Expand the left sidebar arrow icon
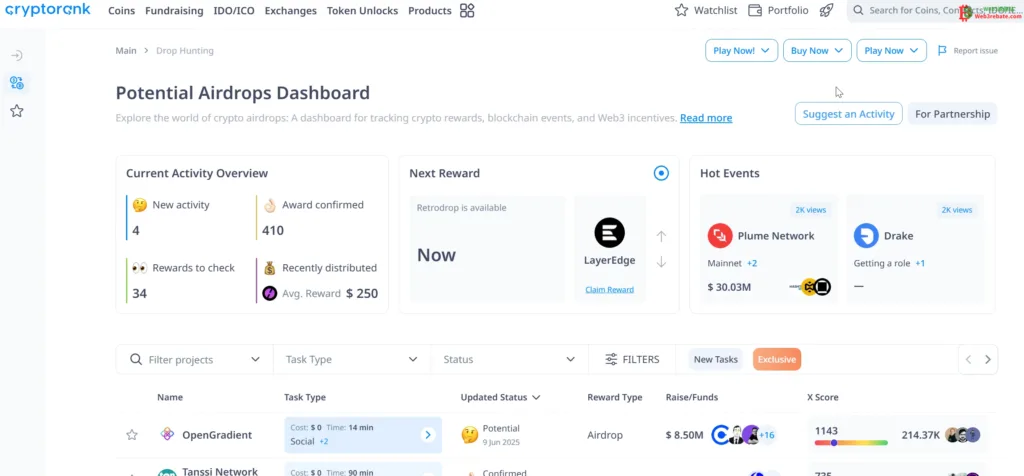This screenshot has width=1024, height=476. click(x=17, y=56)
